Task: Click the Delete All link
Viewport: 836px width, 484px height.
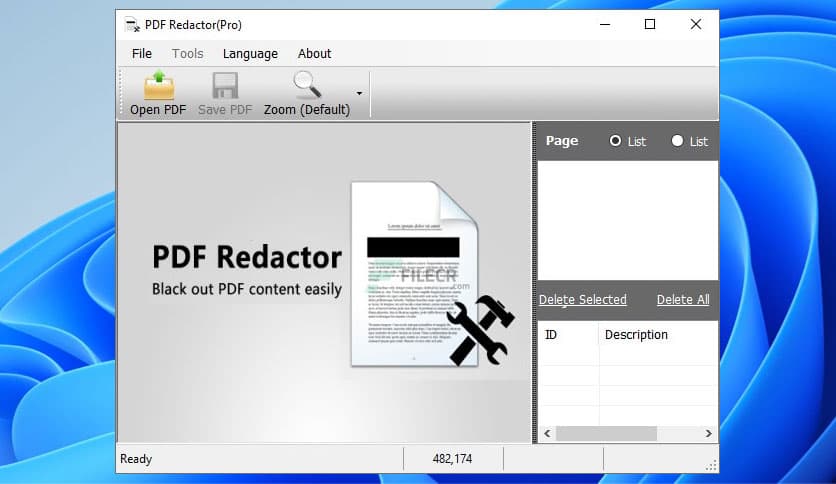Action: [x=683, y=300]
